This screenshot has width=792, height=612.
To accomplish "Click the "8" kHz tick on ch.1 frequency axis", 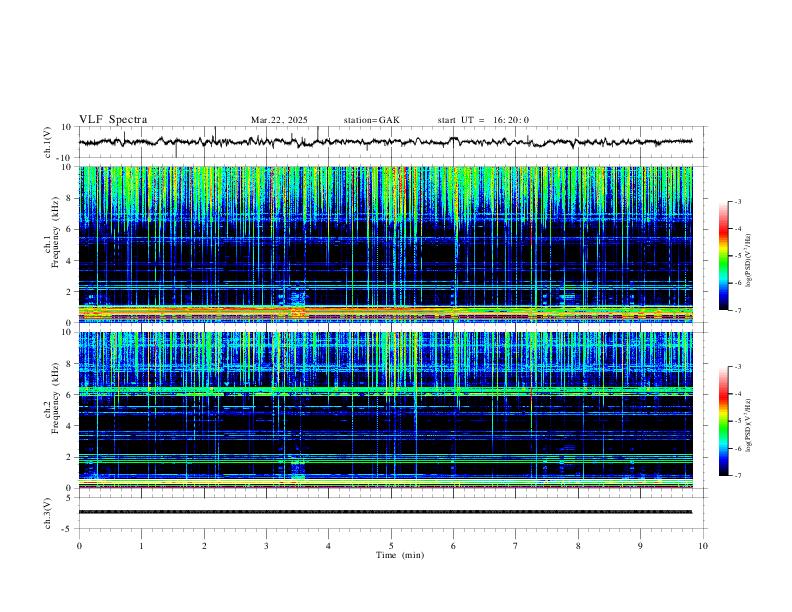I will (x=70, y=198).
